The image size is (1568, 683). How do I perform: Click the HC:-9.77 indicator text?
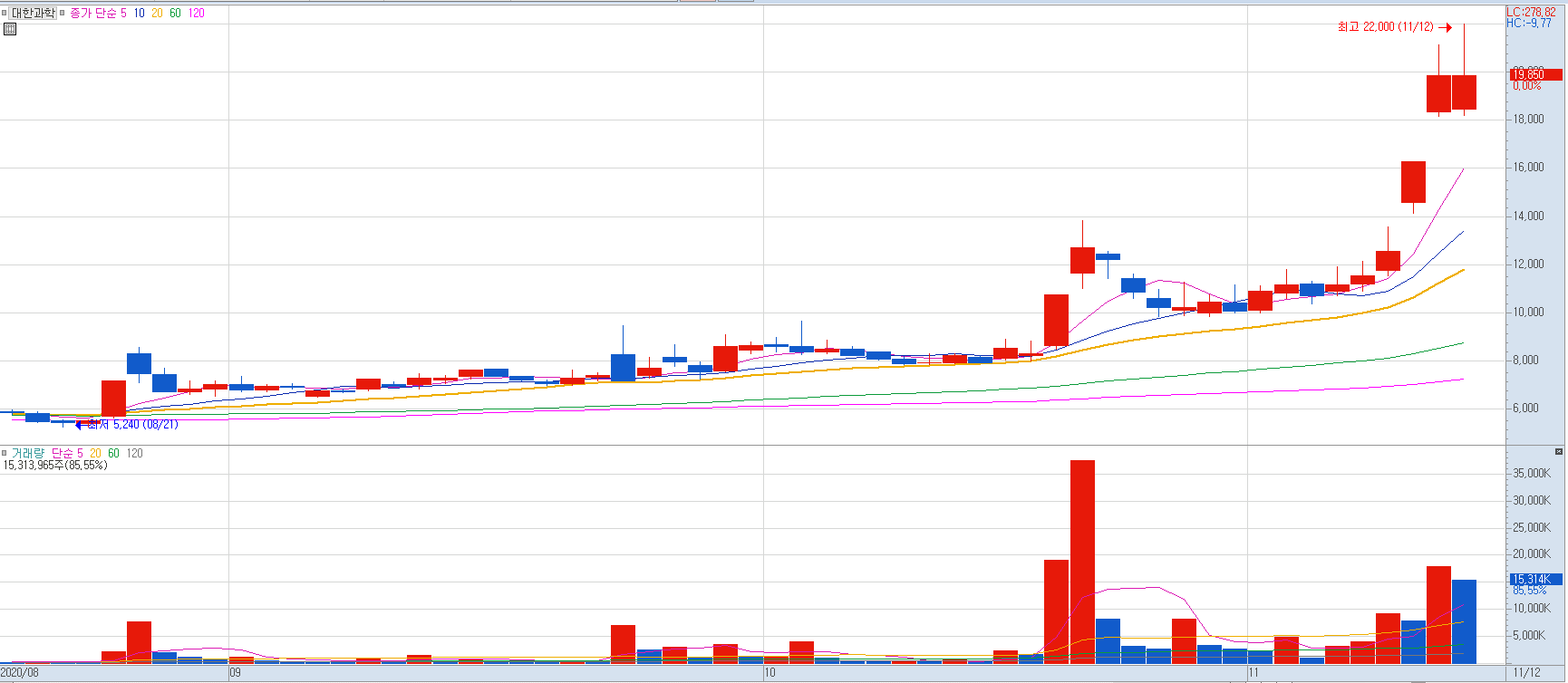1529,23
